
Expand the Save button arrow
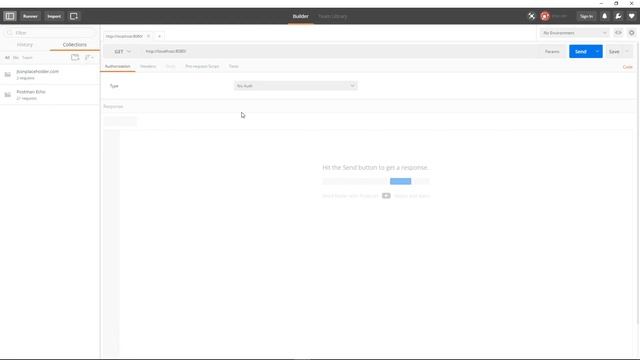tap(627, 51)
